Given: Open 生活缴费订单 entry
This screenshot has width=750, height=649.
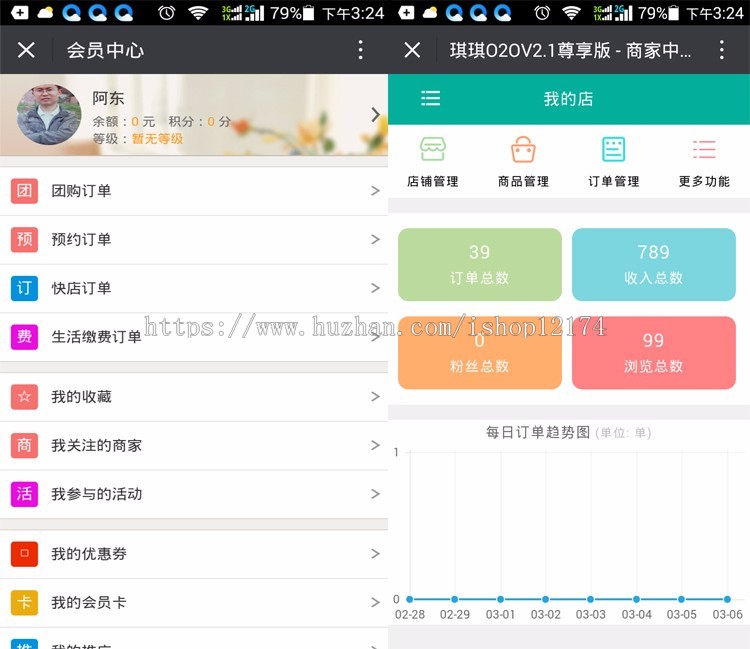Looking at the screenshot, I should (x=194, y=337).
